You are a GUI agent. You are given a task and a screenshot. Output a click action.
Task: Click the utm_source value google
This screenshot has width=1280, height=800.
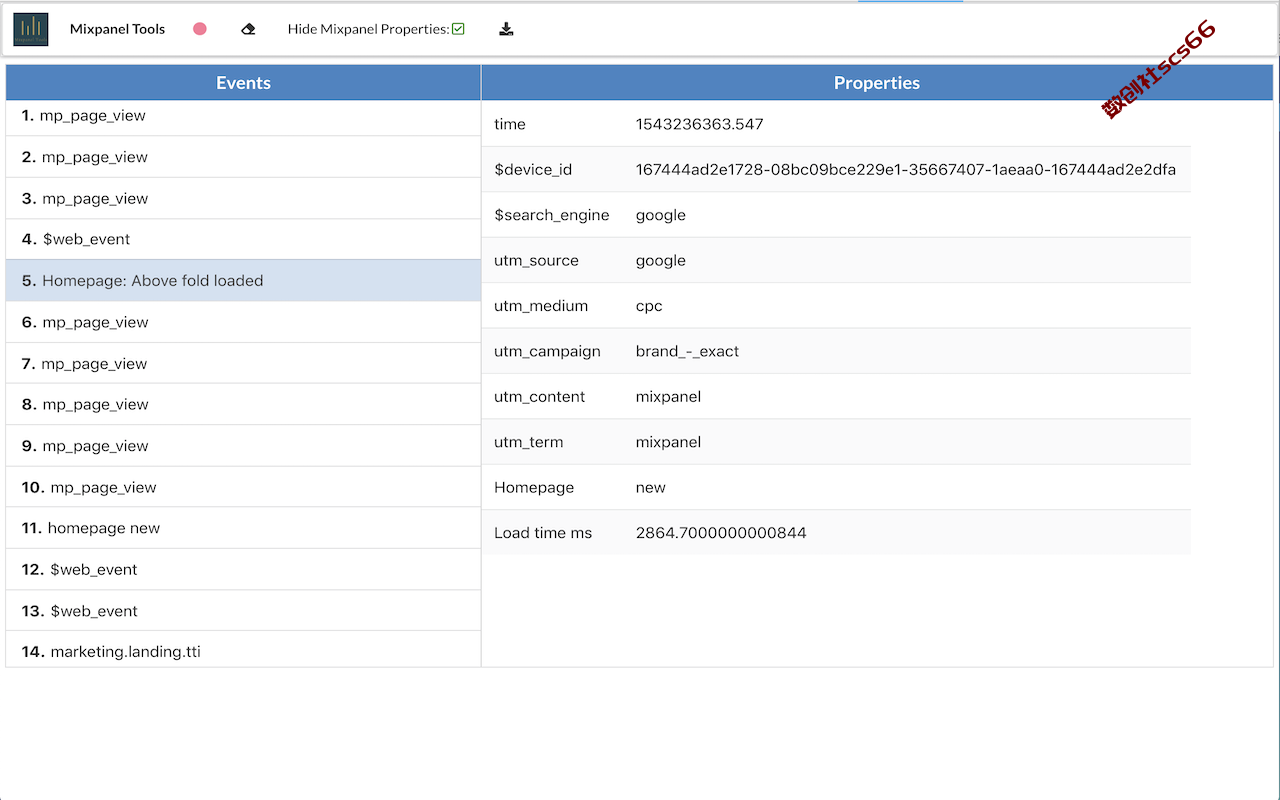661,261
